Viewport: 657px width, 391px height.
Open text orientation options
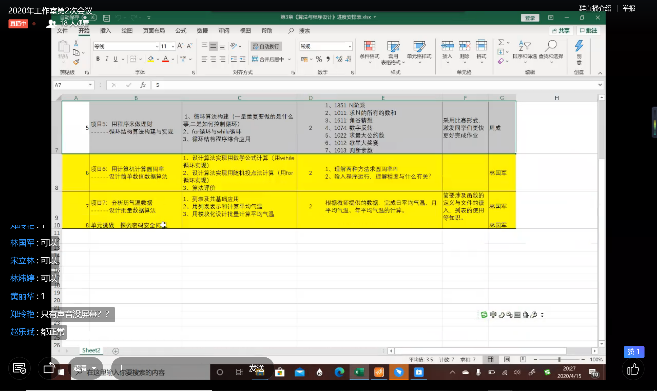pos(235,46)
